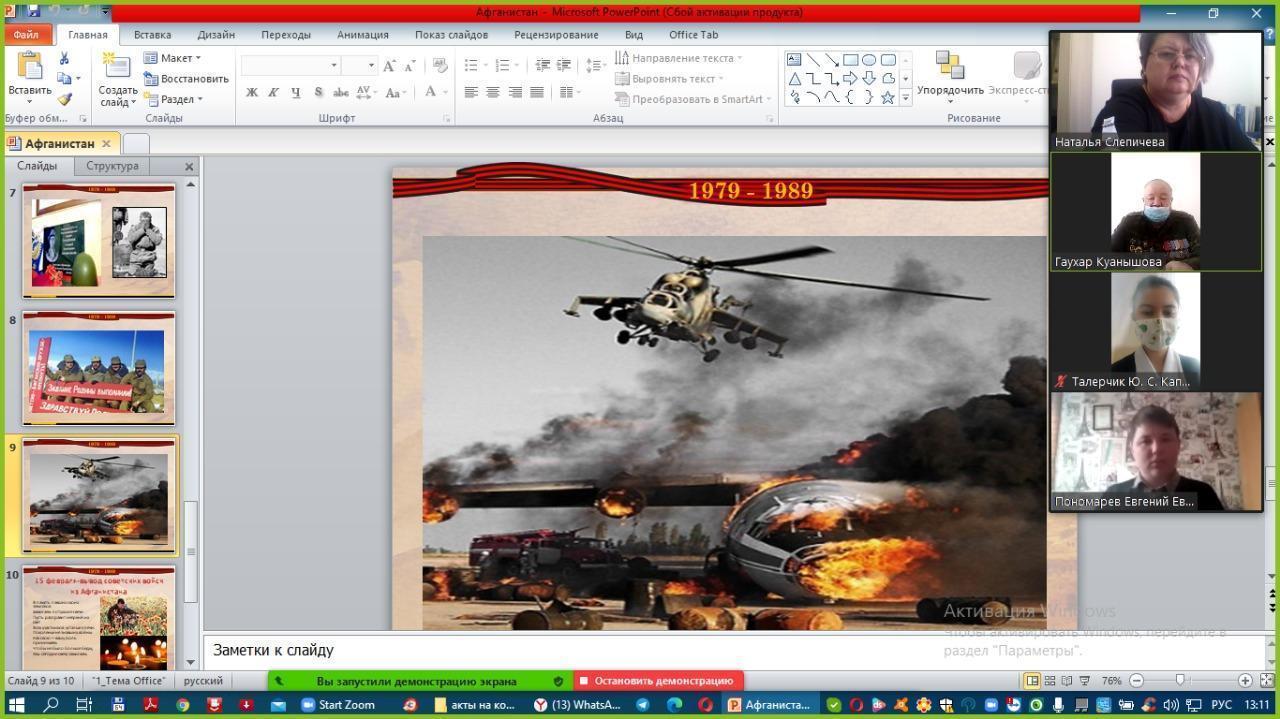The image size is (1280, 719).
Task: Toggle italic (К) formatting
Action: tap(273, 92)
